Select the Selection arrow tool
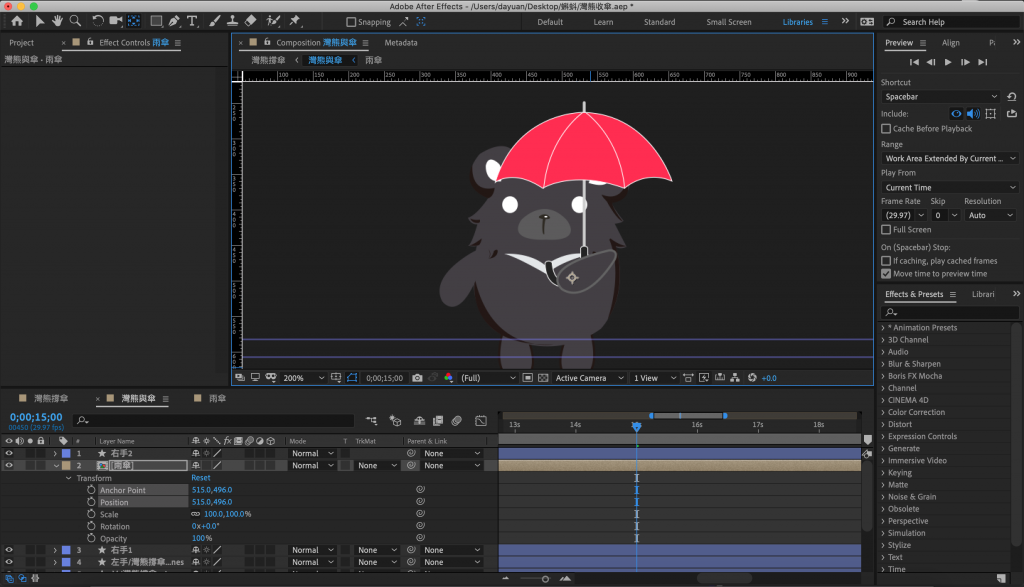Screen dimensions: 1024x587 click(x=39, y=21)
